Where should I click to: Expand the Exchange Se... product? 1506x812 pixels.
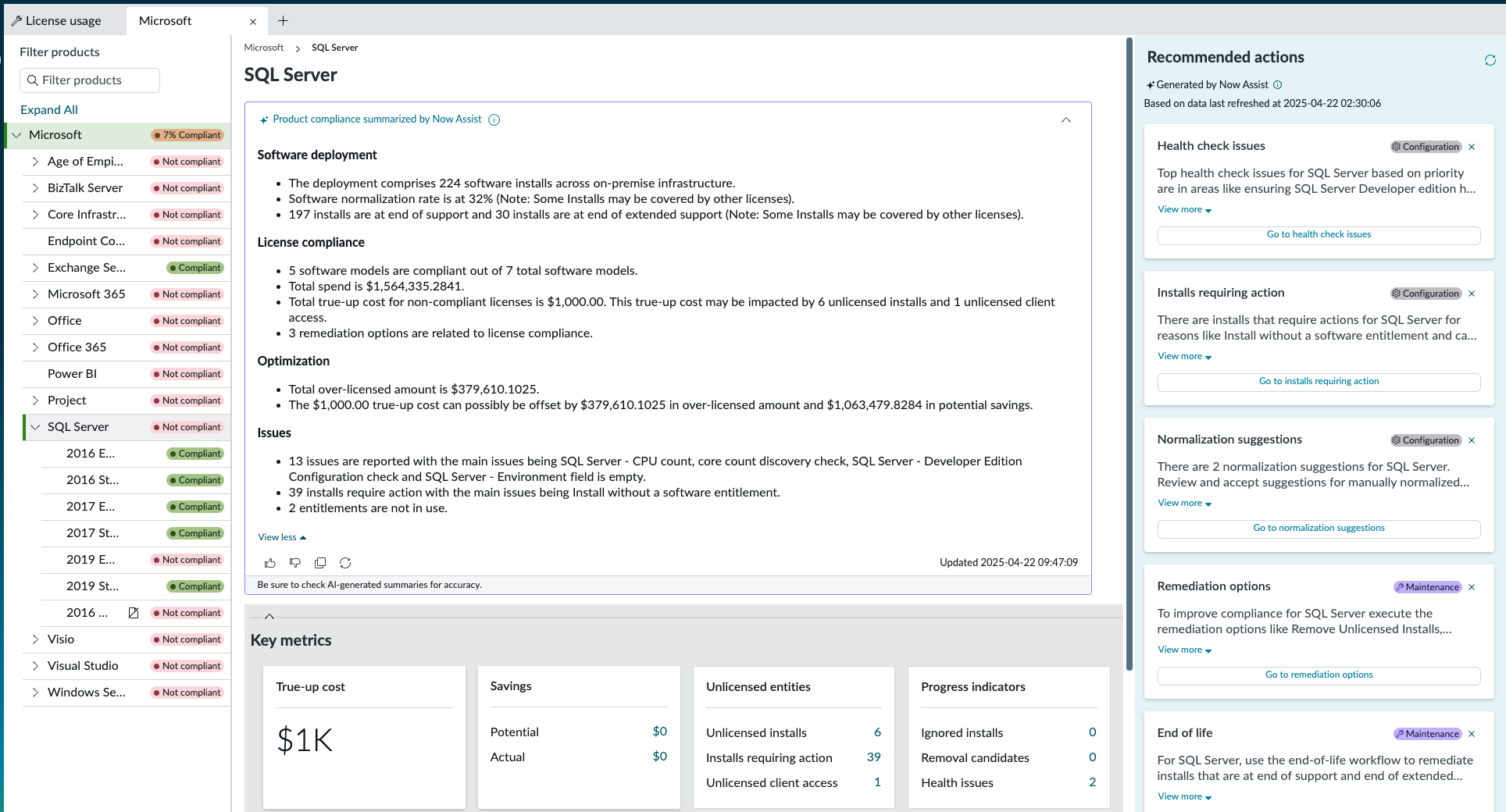pos(35,268)
